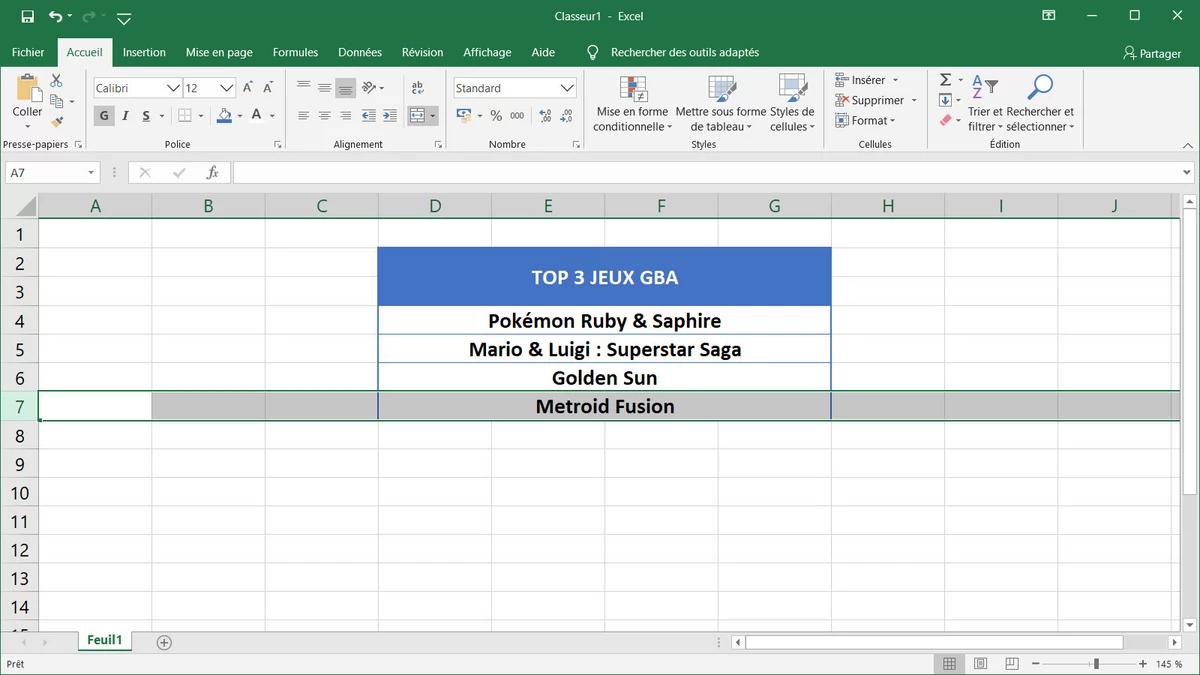Apply the thousands separator 000 format

click(517, 116)
